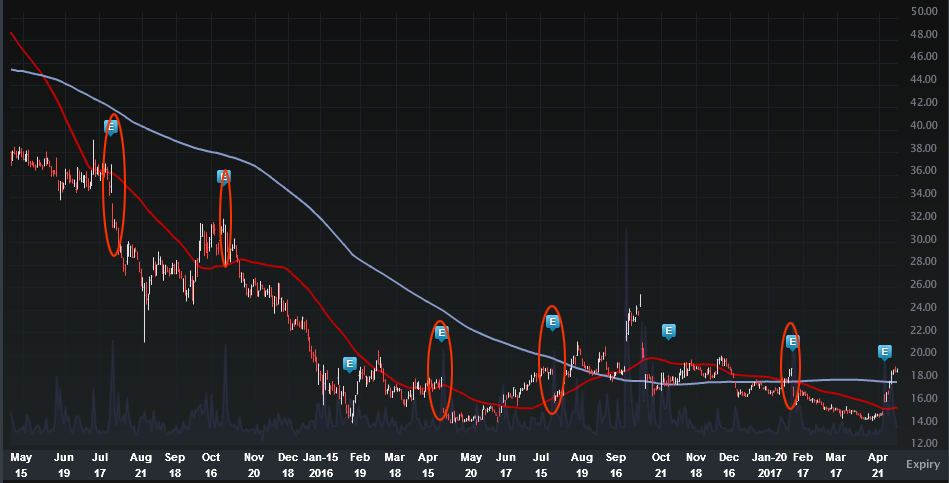The height and width of the screenshot is (483, 949).
Task: Click the 'Apr 15' date label
Action: pyautogui.click(x=428, y=465)
